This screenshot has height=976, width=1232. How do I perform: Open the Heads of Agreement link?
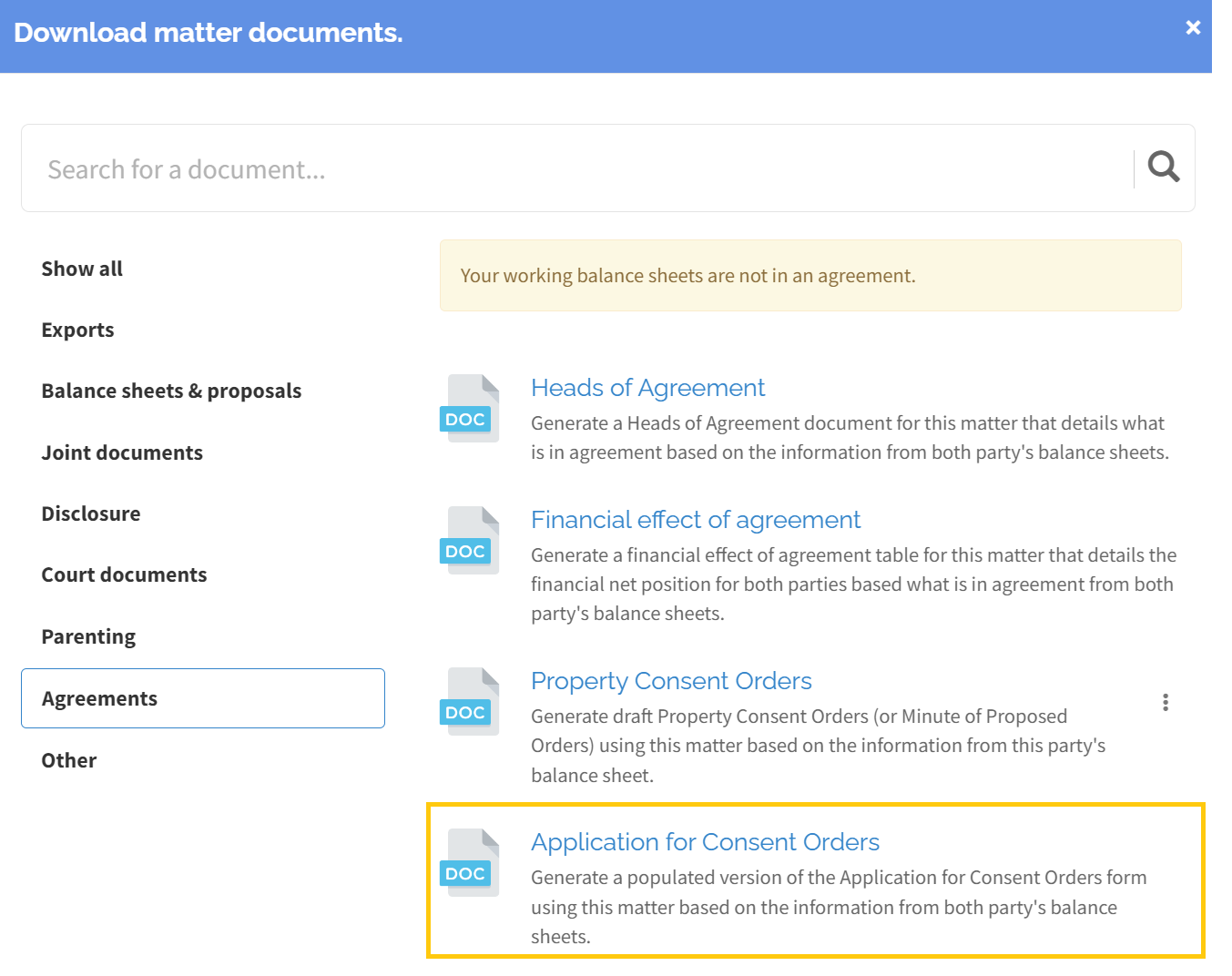pos(647,388)
